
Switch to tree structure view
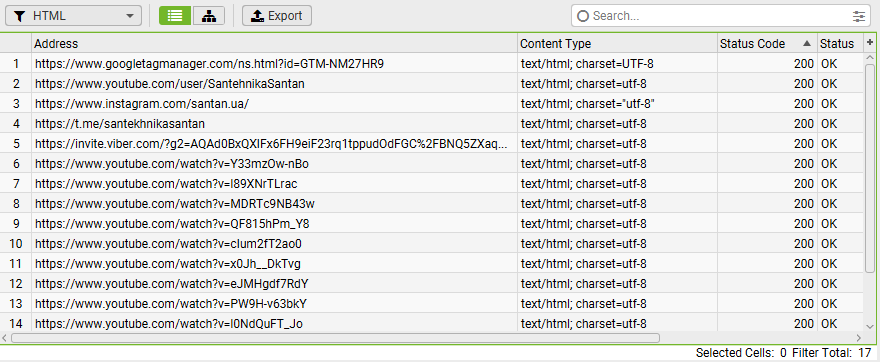pyautogui.click(x=209, y=16)
